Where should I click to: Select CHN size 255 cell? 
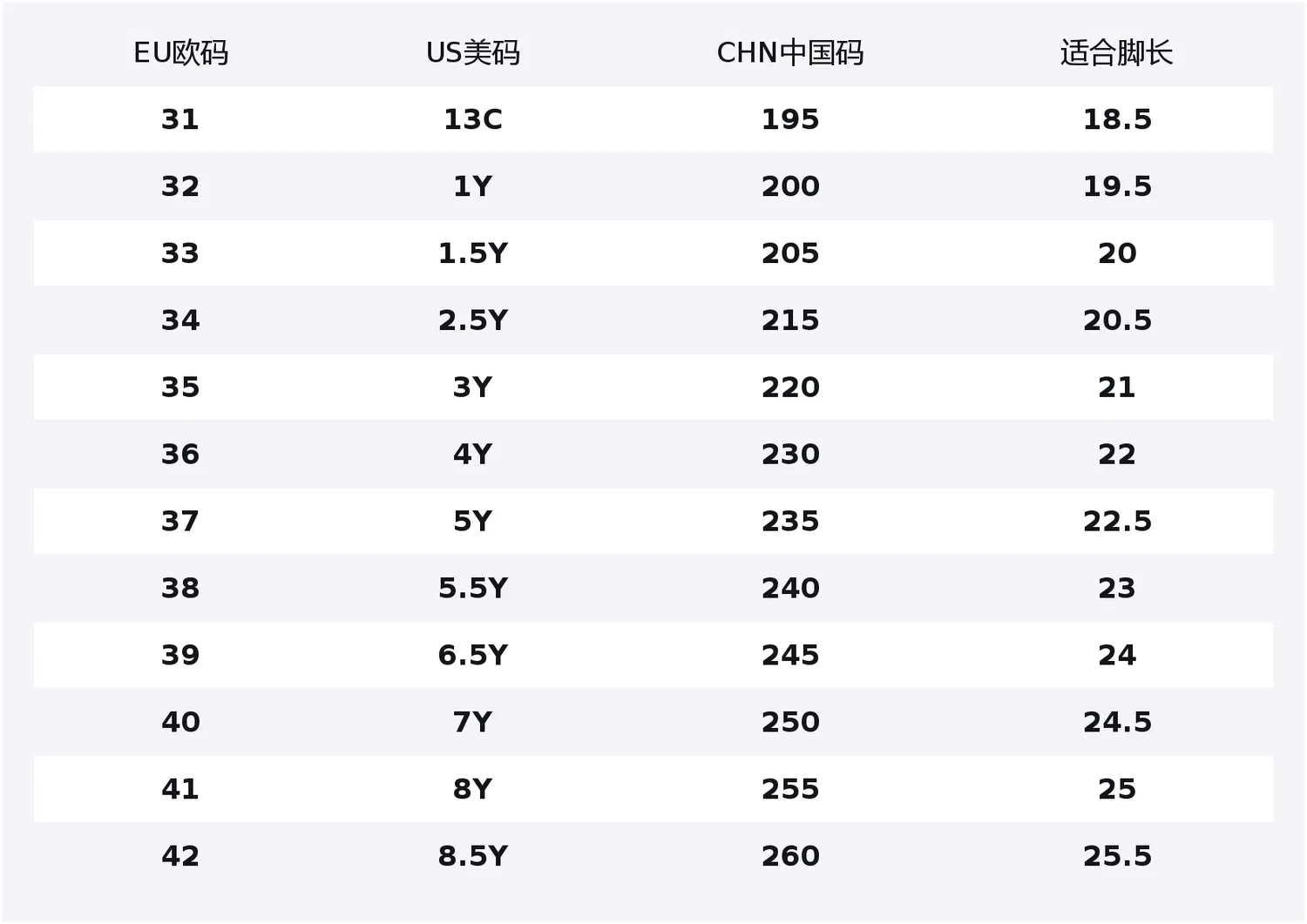790,790
